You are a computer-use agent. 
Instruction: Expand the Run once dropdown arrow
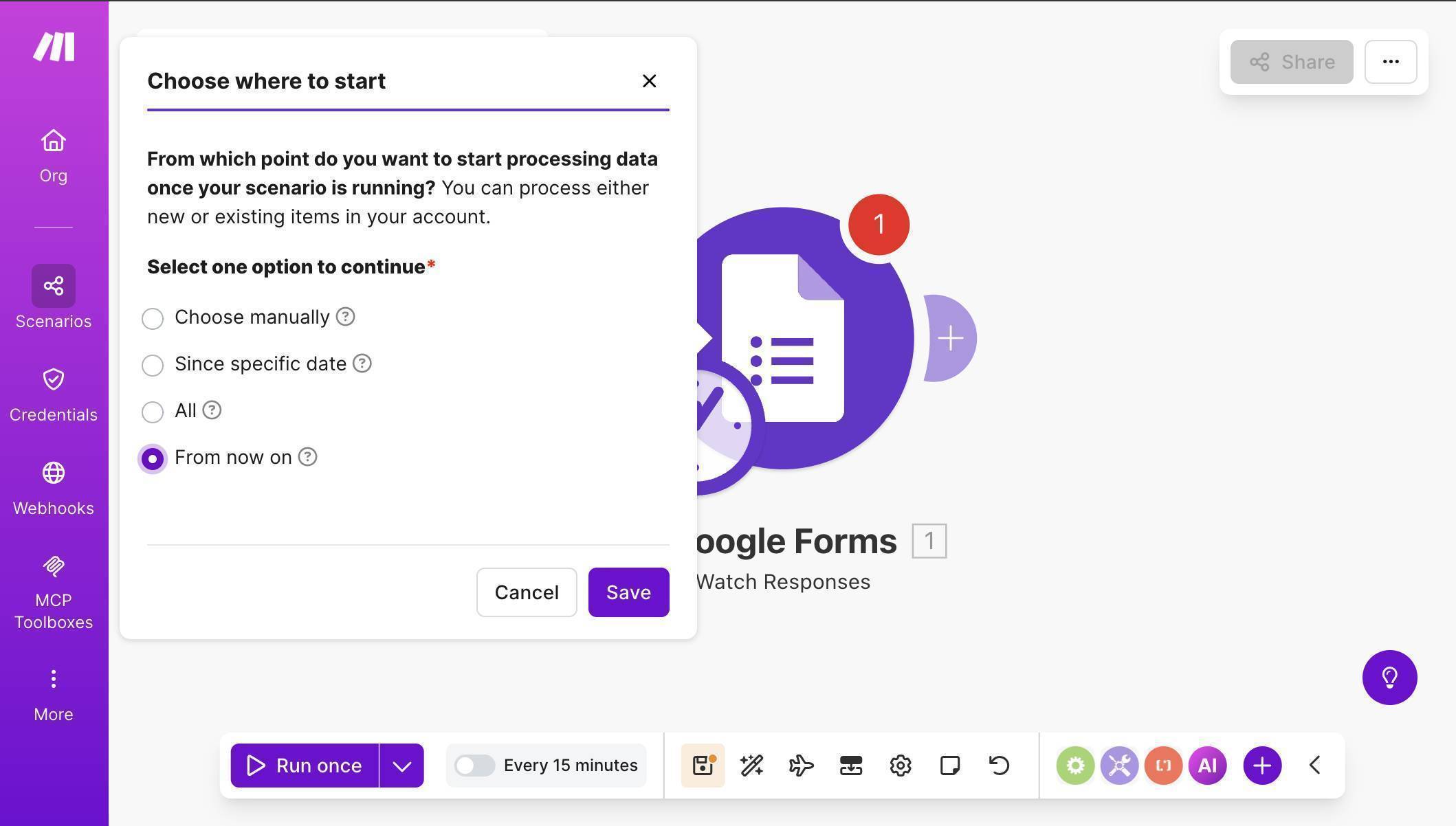(x=402, y=765)
